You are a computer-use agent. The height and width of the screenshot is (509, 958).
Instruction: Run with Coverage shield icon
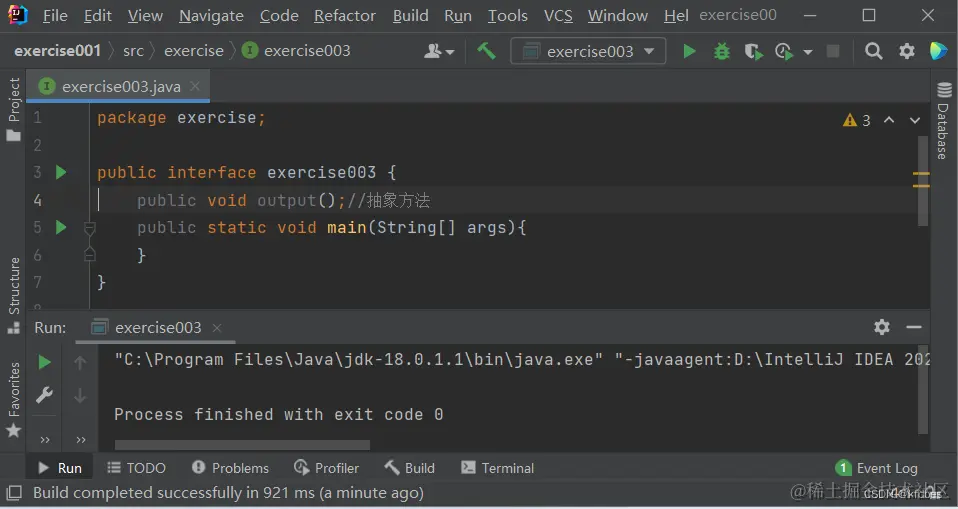click(754, 51)
